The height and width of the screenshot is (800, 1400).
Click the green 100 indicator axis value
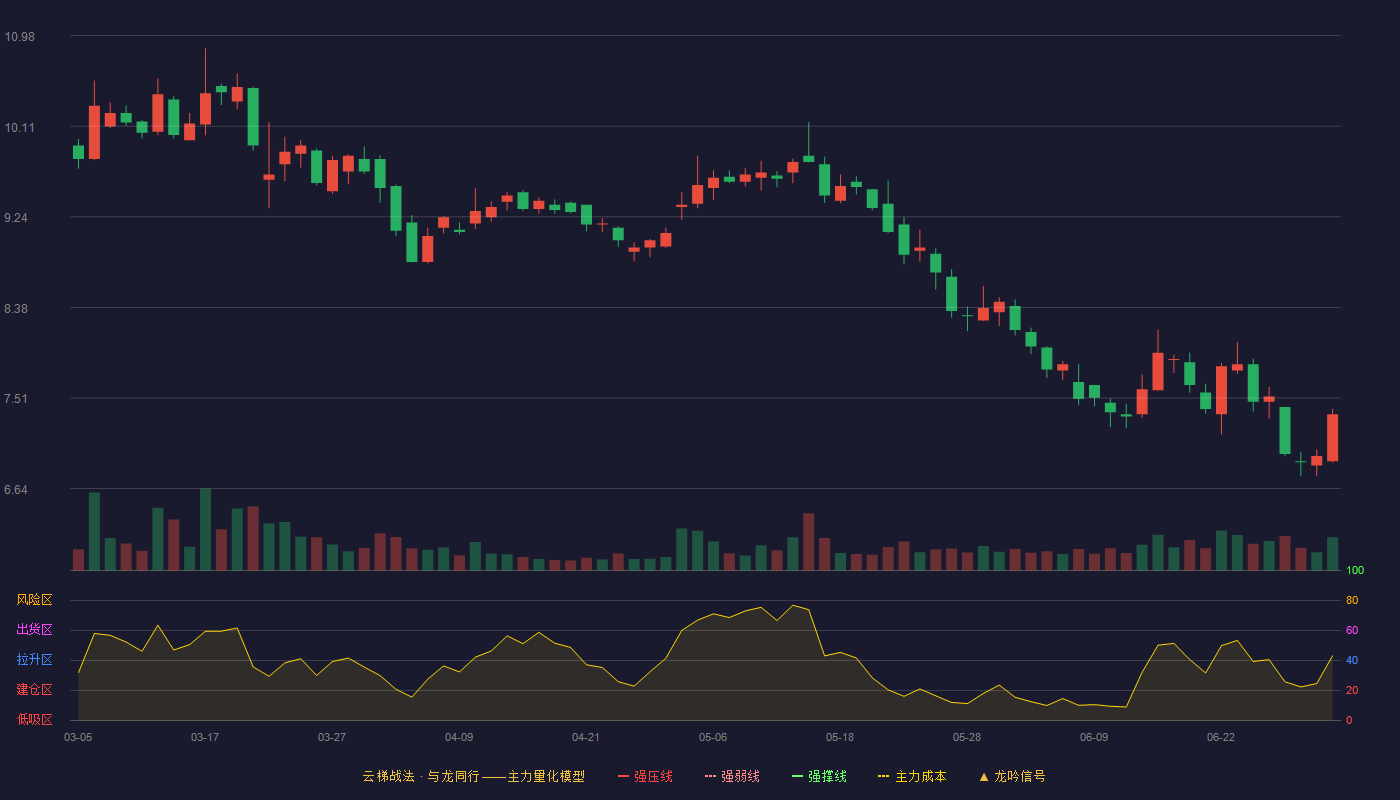click(1355, 570)
